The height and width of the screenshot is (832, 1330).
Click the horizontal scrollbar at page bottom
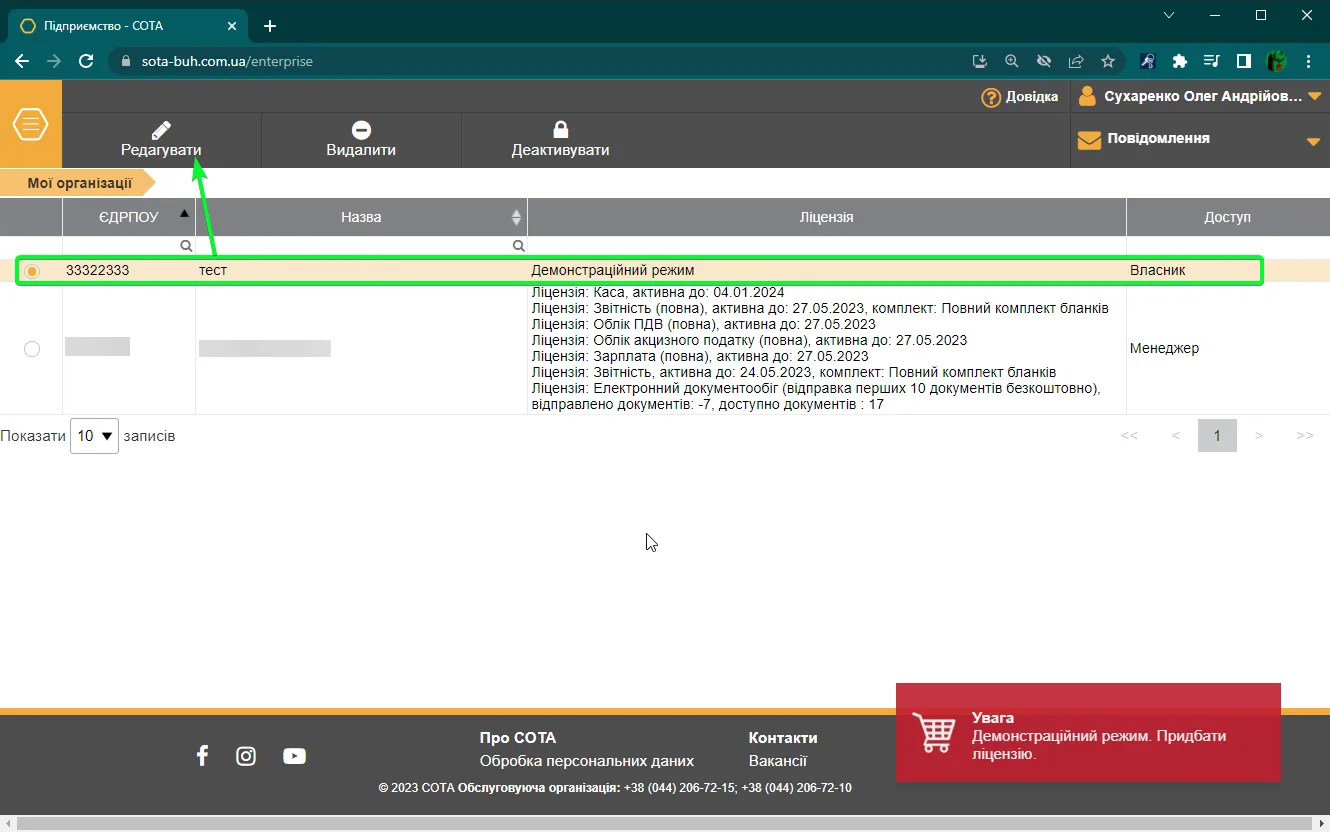pos(664,823)
